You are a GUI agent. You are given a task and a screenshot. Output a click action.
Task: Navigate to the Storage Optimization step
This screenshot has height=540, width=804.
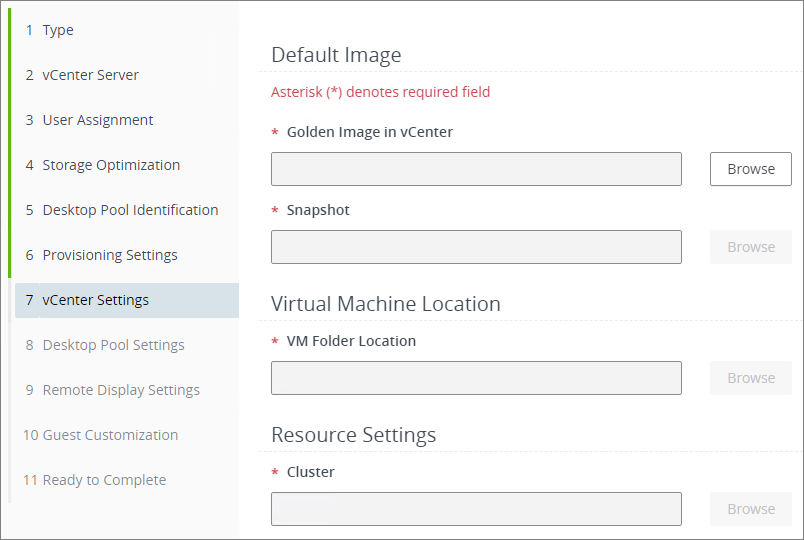pyautogui.click(x=111, y=165)
